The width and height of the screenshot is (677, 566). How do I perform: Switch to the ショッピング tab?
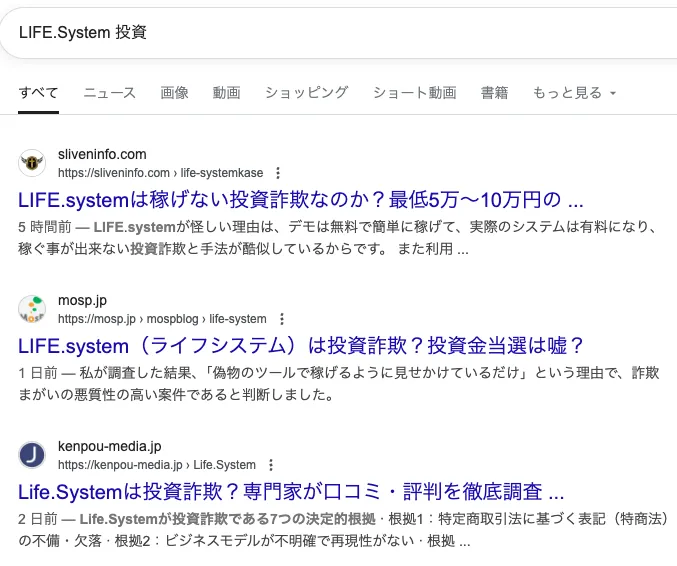(x=307, y=93)
